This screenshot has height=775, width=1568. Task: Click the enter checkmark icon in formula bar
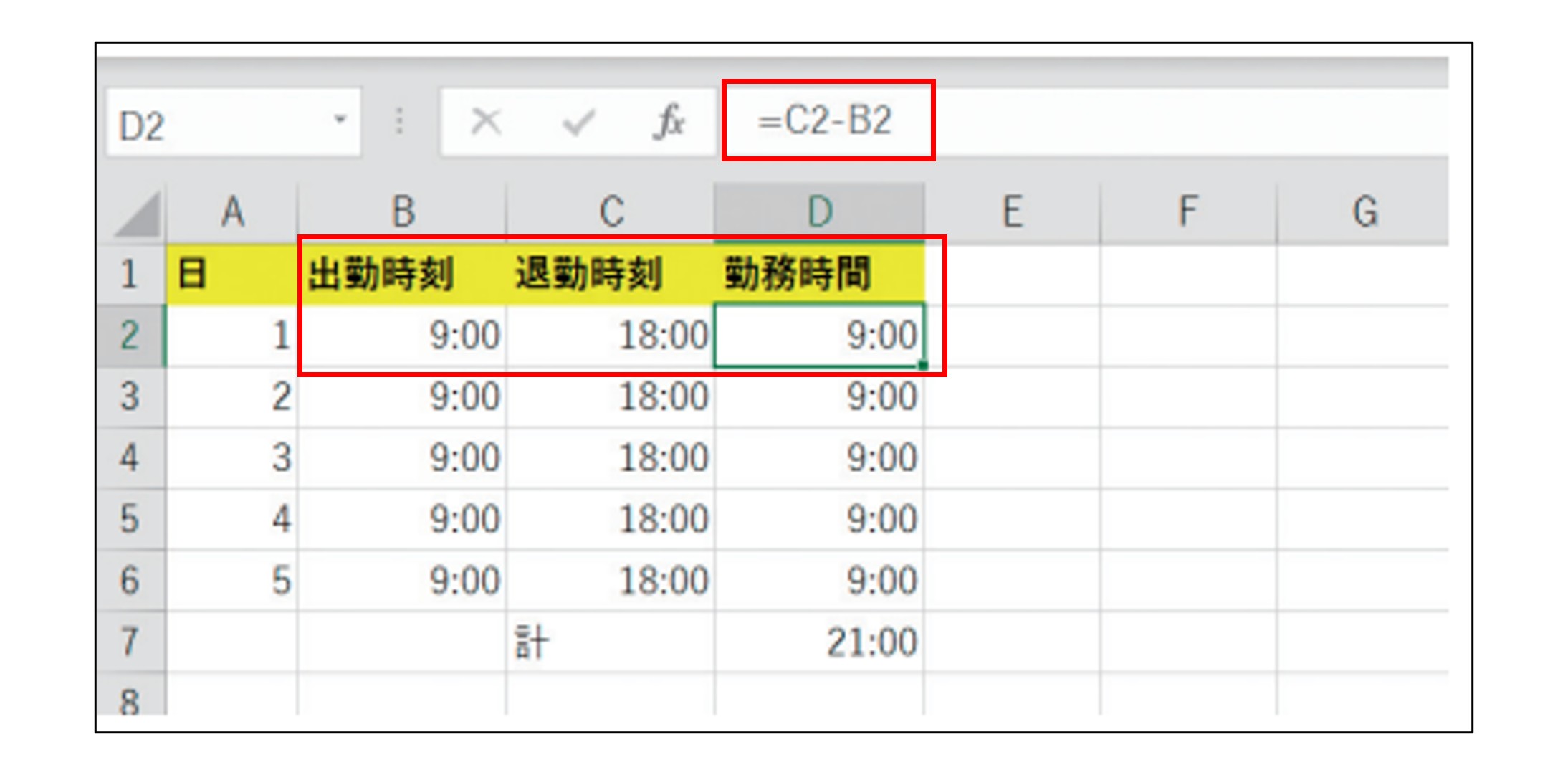click(x=578, y=122)
